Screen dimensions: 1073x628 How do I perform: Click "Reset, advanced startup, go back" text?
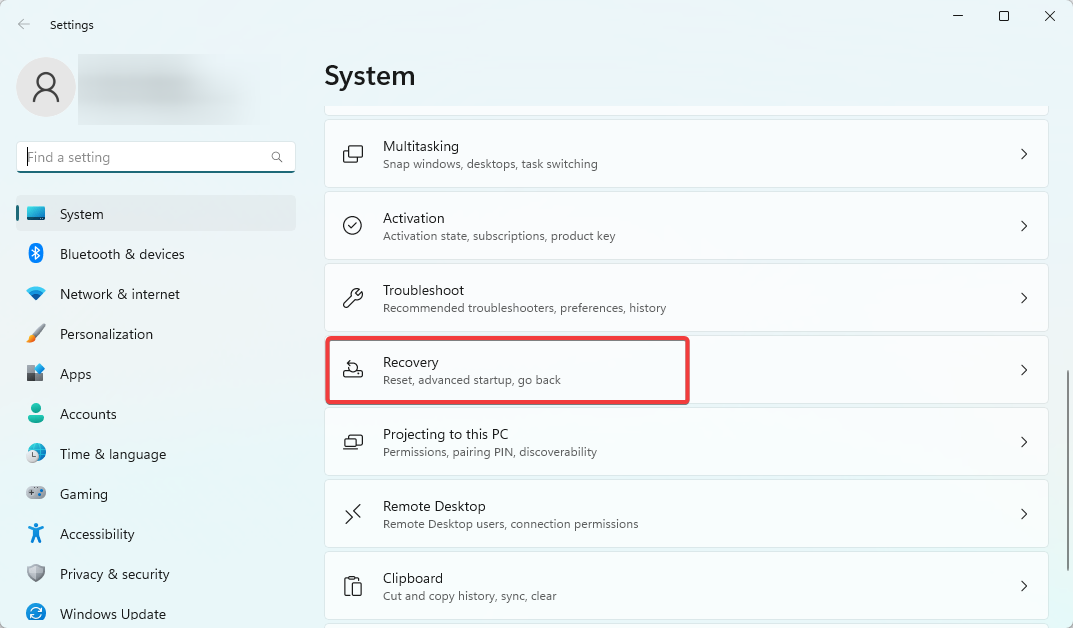pos(471,380)
